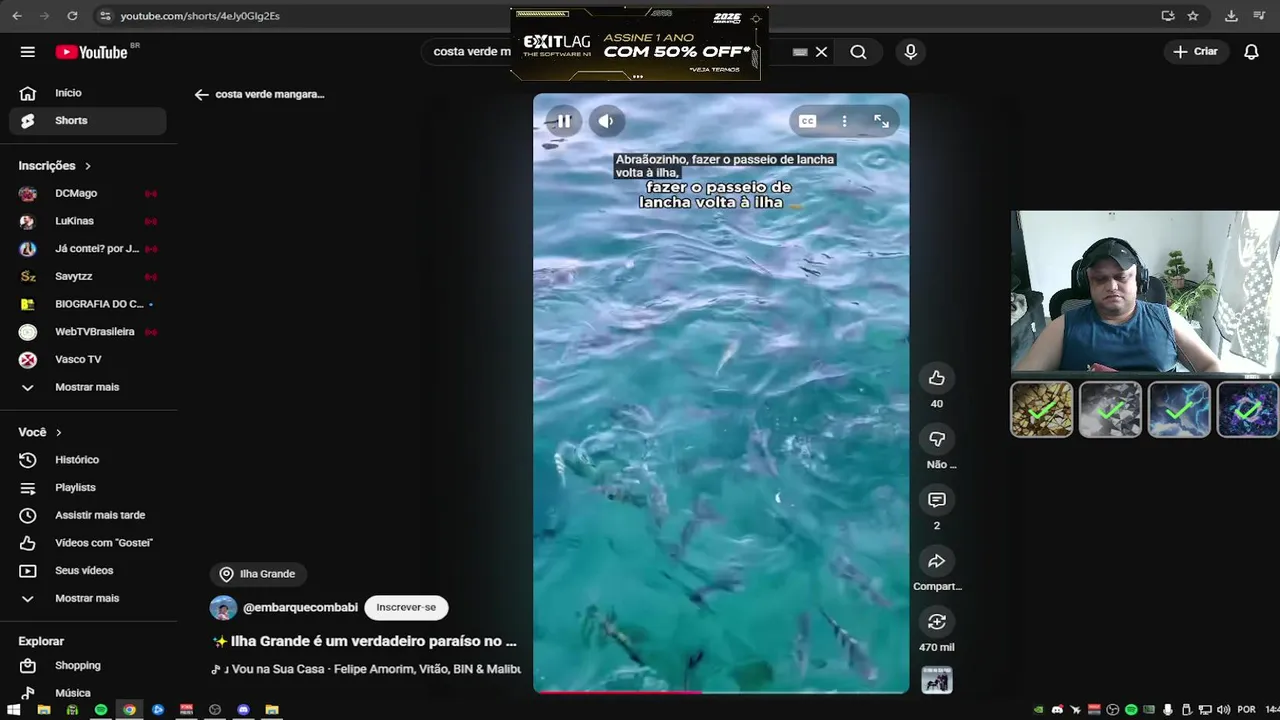The width and height of the screenshot is (1280, 720).
Task: Open comments for the Short
Action: 937,500
